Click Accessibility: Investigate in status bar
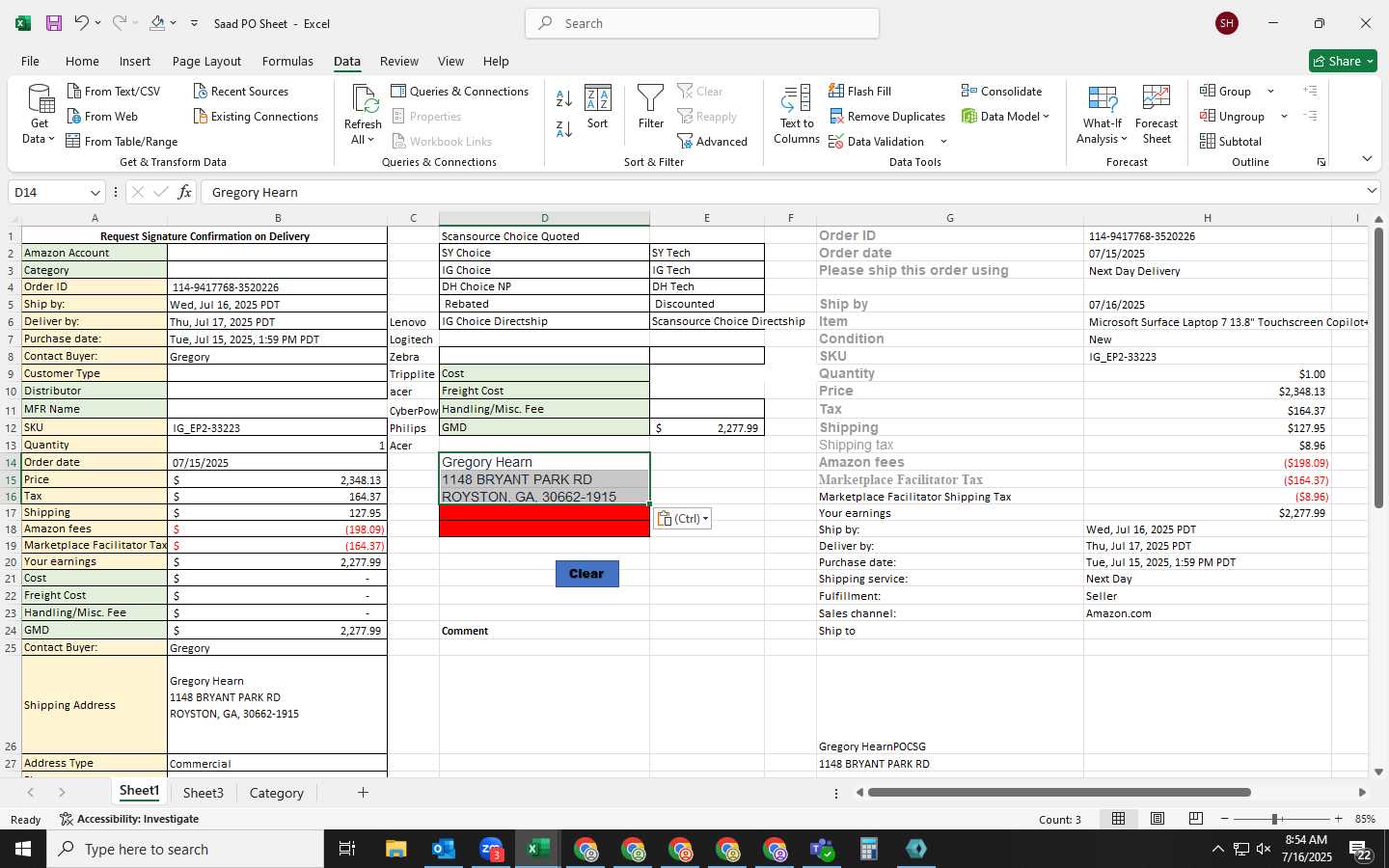Viewport: 1389px width, 868px height. [129, 819]
